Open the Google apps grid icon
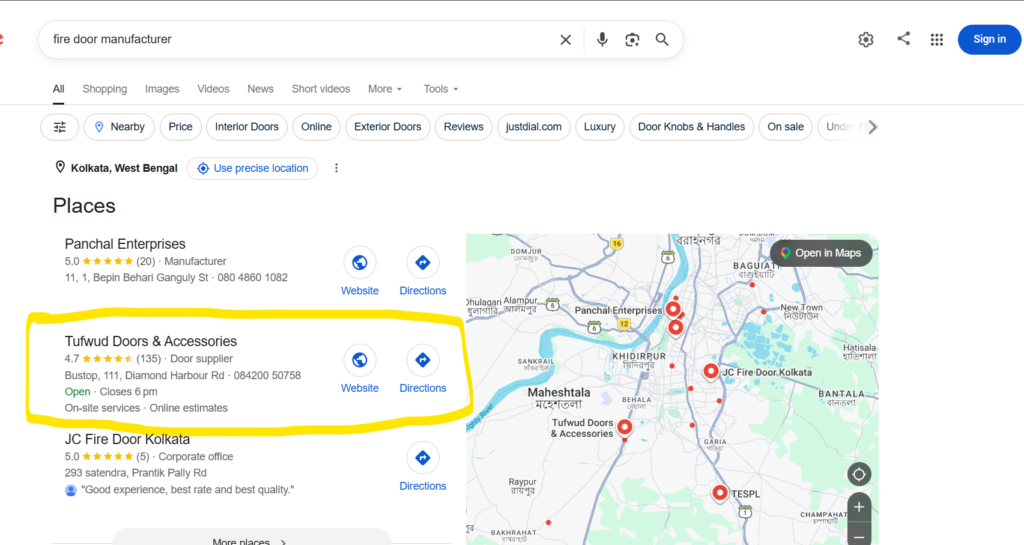 click(x=936, y=40)
